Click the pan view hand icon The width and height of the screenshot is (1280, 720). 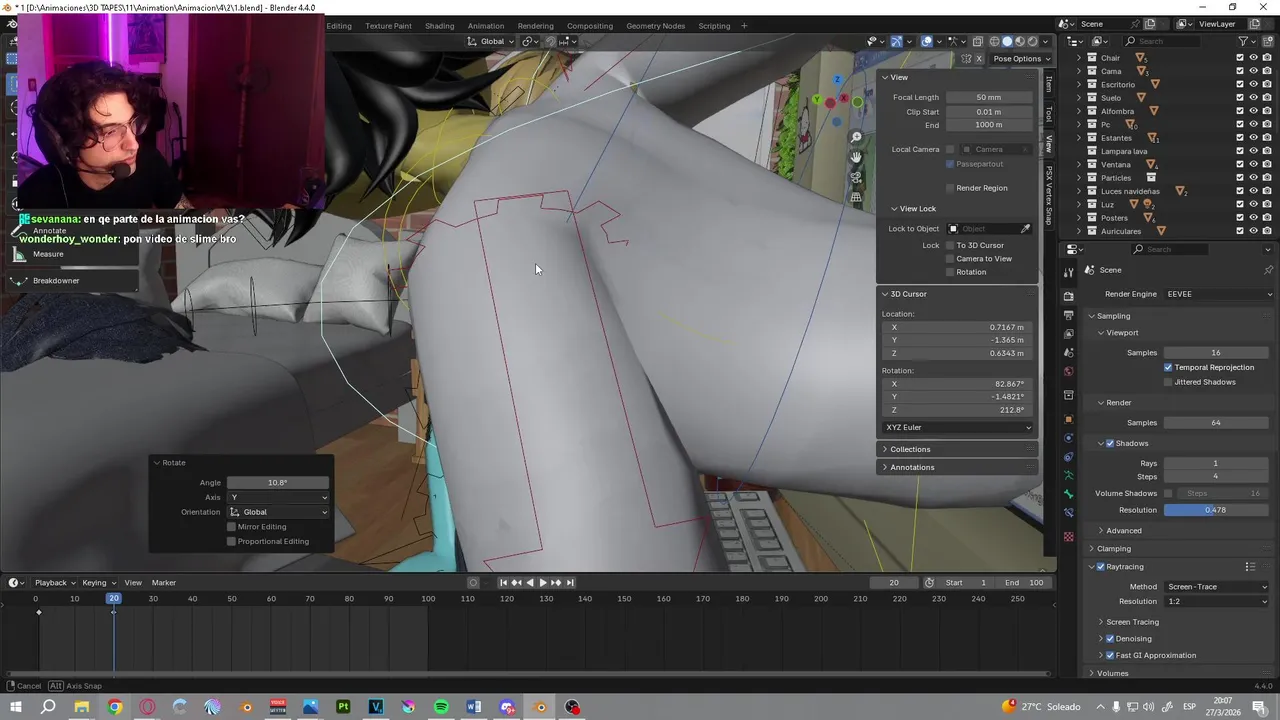point(856,157)
